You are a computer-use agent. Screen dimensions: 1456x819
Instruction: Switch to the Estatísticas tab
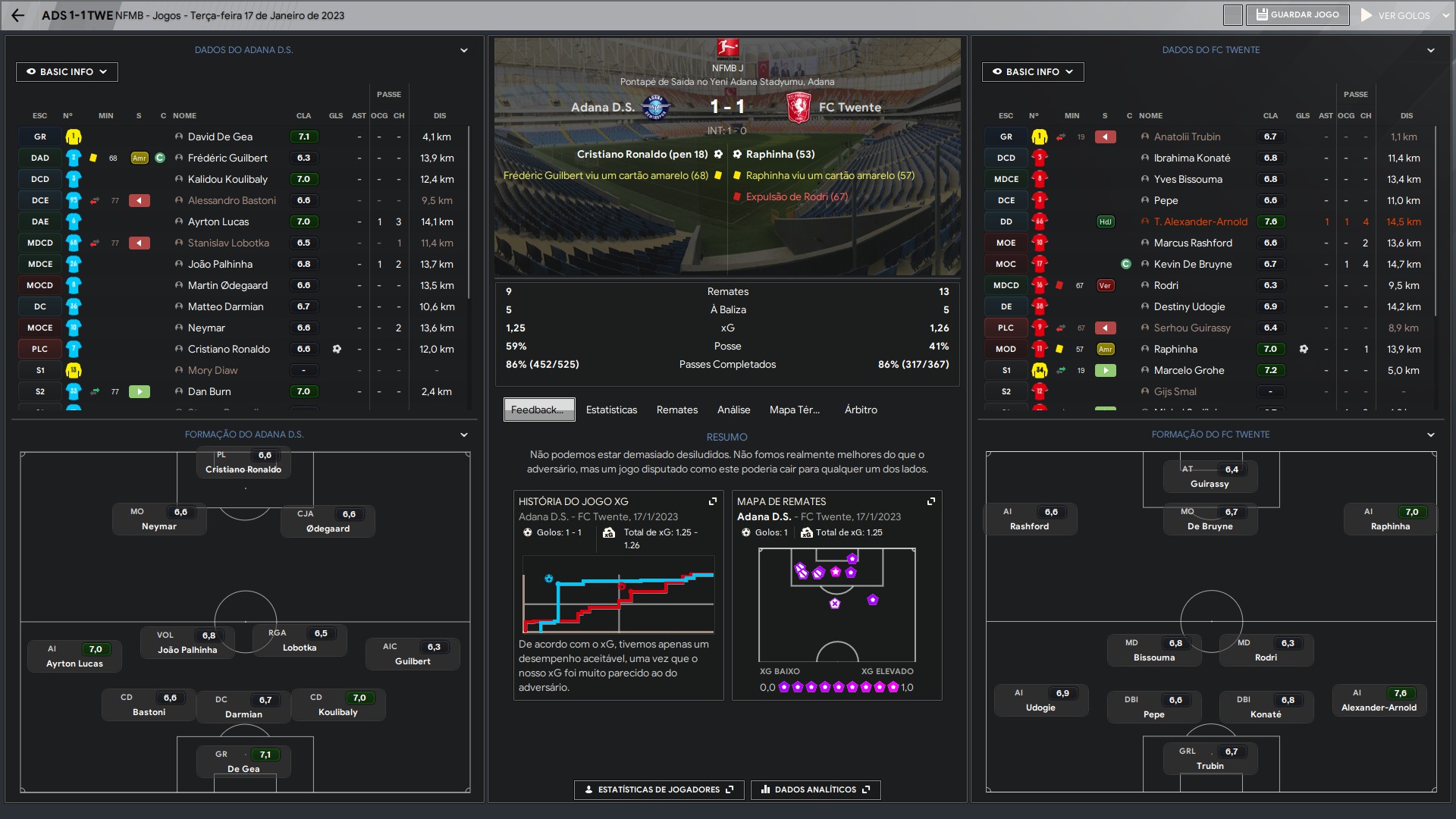click(x=611, y=409)
